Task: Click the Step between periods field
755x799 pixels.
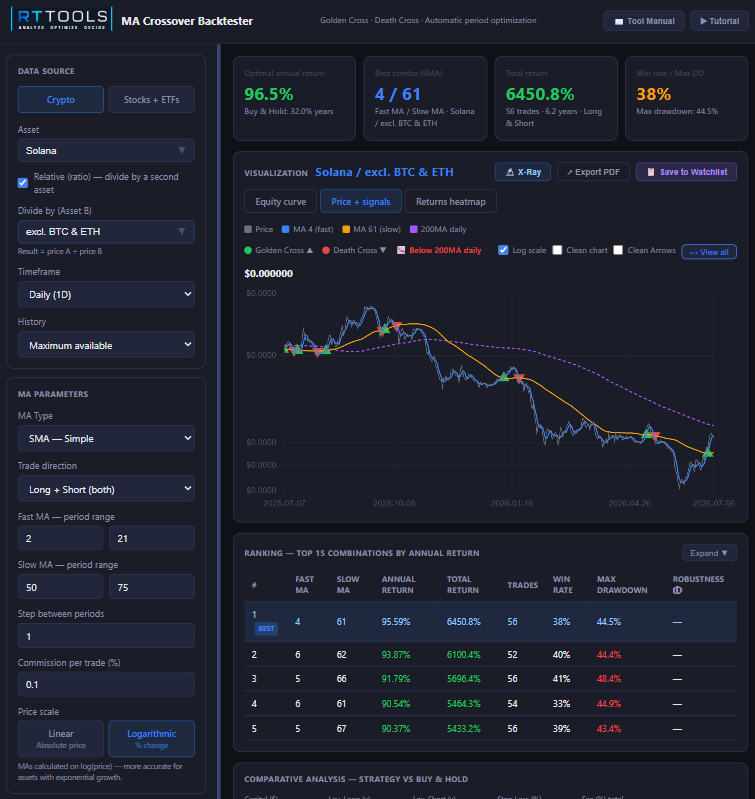Action: coord(106,636)
